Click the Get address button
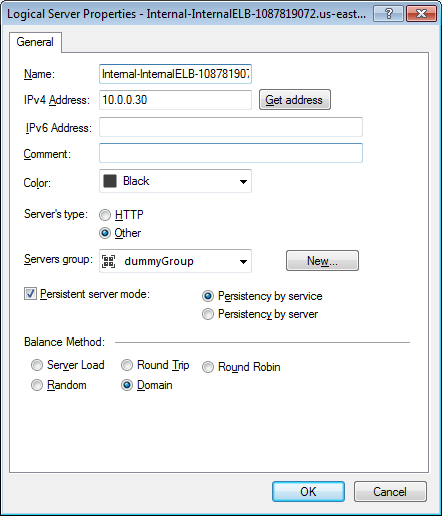Image resolution: width=442 pixels, height=516 pixels. coord(295,100)
